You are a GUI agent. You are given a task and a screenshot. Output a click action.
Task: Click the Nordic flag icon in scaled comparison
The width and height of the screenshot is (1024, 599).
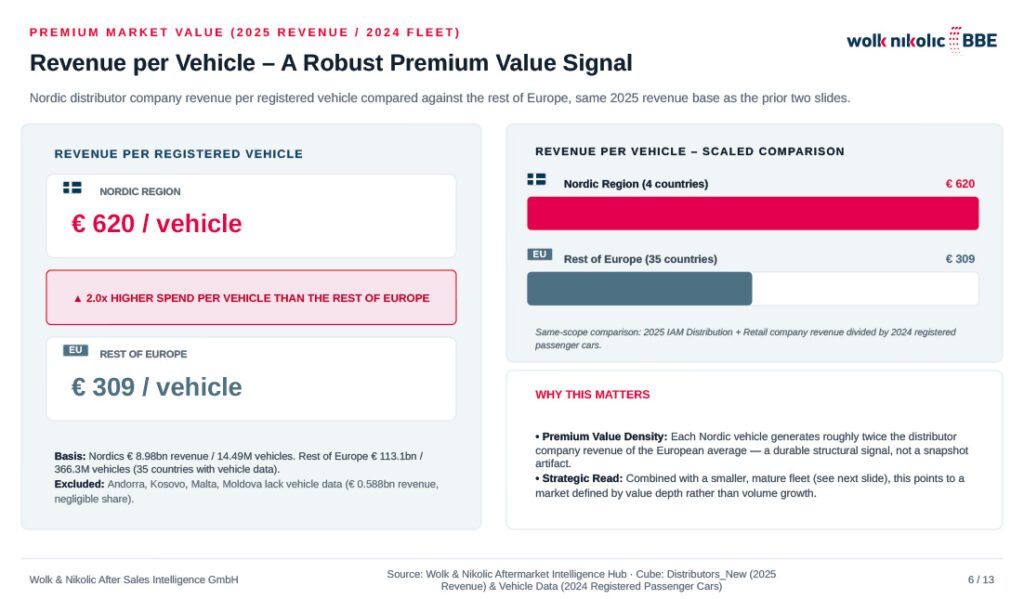click(x=537, y=179)
